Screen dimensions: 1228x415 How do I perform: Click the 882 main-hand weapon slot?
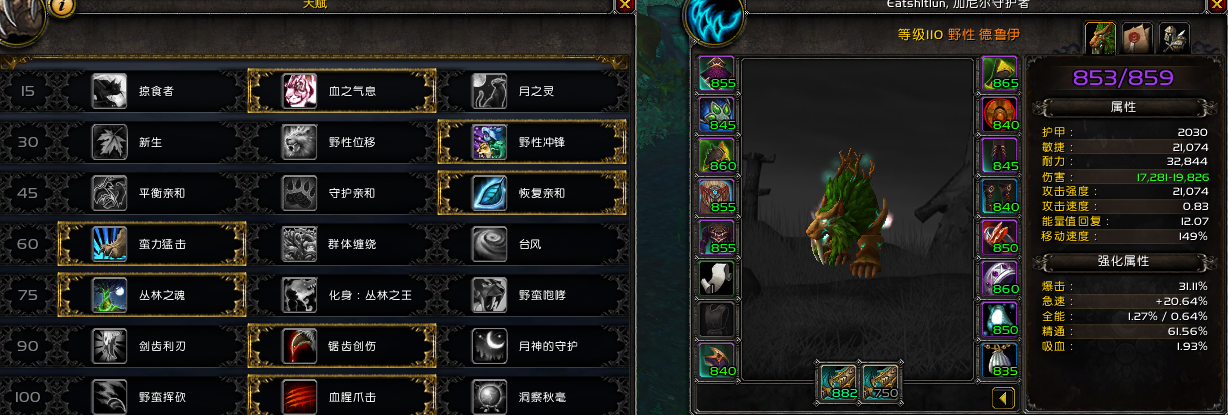click(x=838, y=382)
